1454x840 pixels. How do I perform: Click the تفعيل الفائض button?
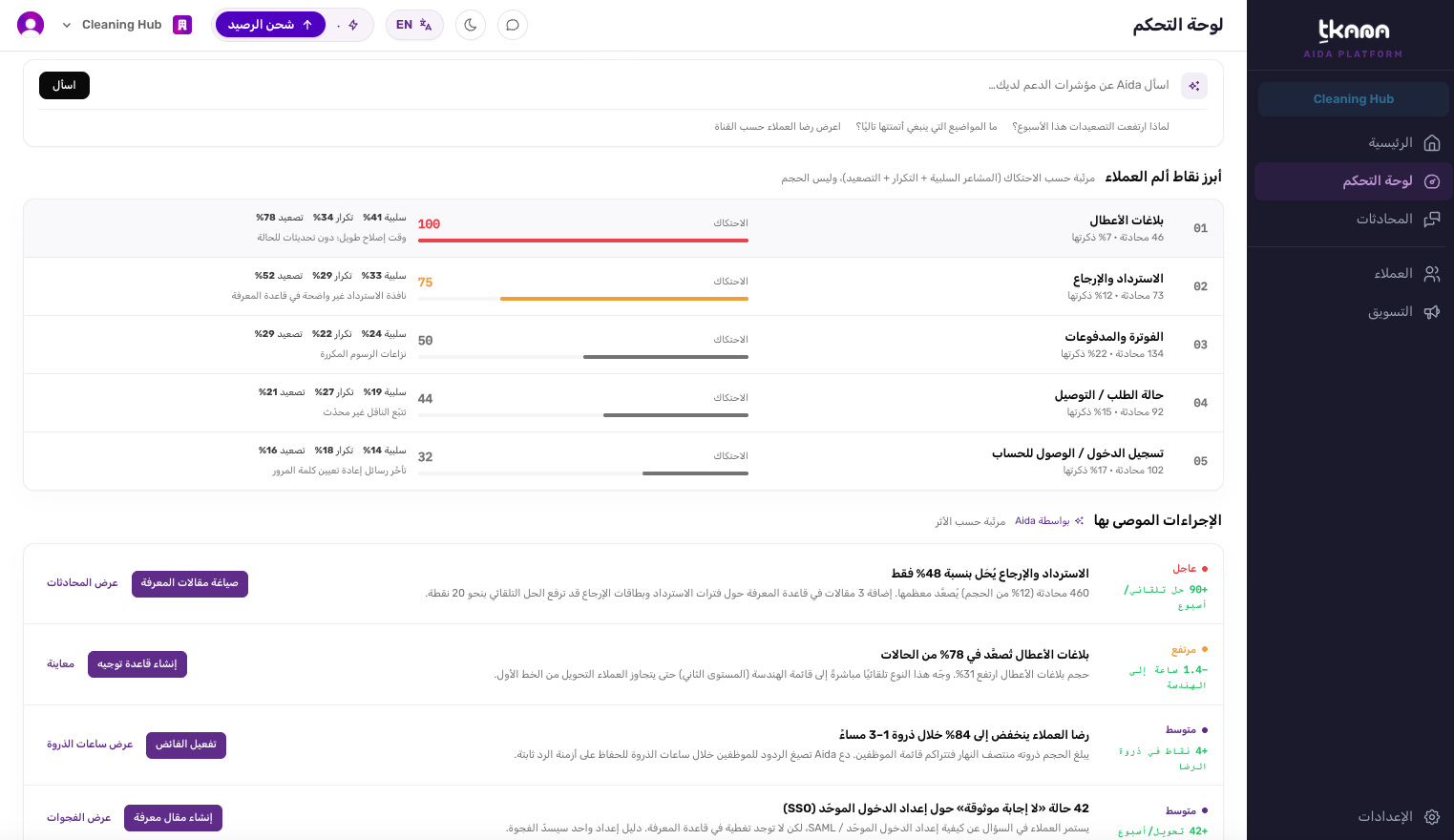186,745
